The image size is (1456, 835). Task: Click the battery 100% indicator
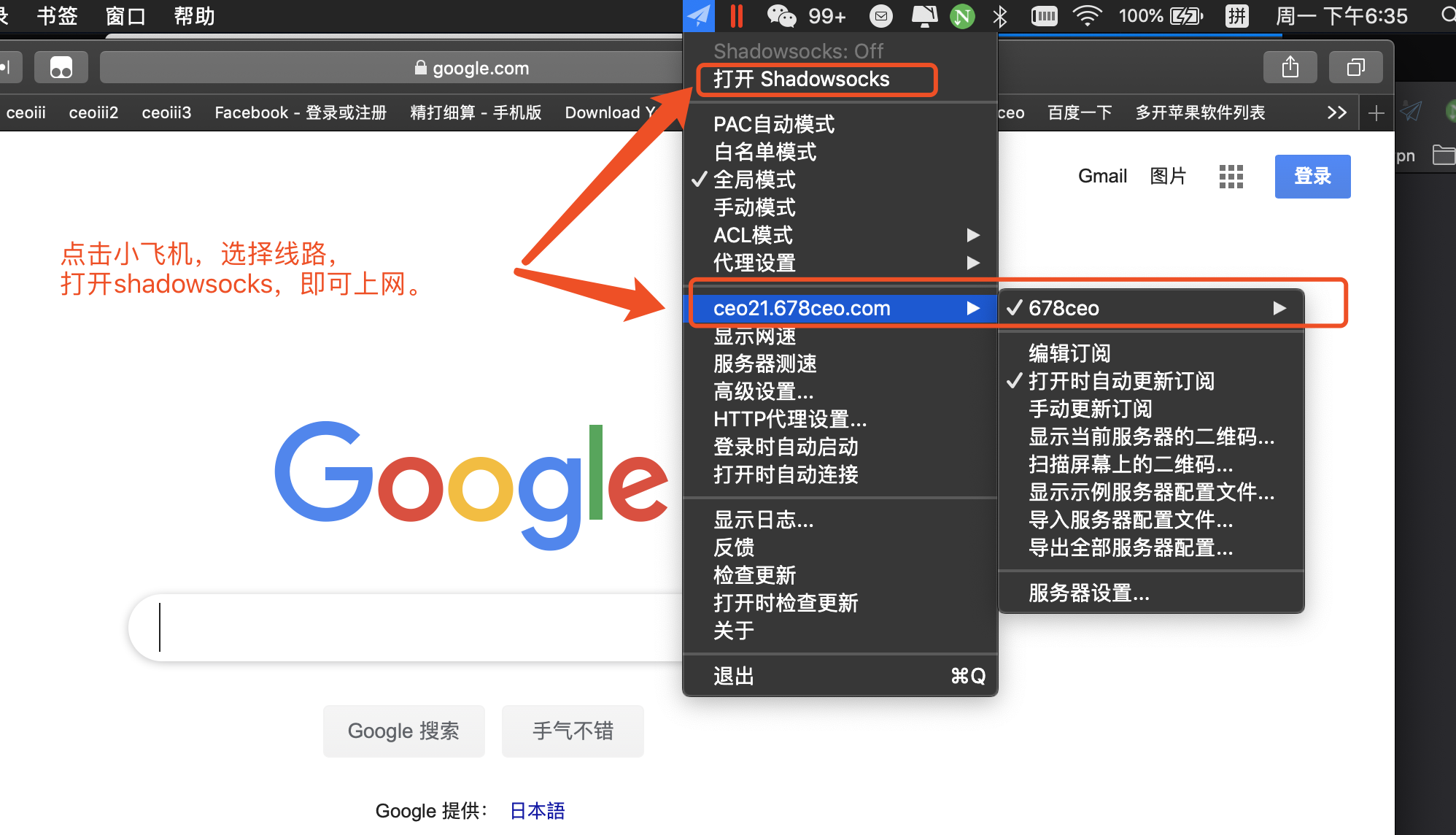pos(1161,15)
